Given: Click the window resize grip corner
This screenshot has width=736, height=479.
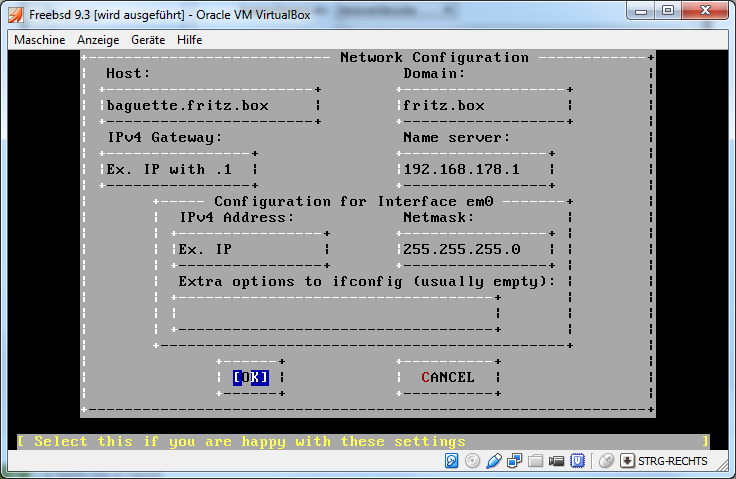Looking at the screenshot, I should click(x=723, y=465).
